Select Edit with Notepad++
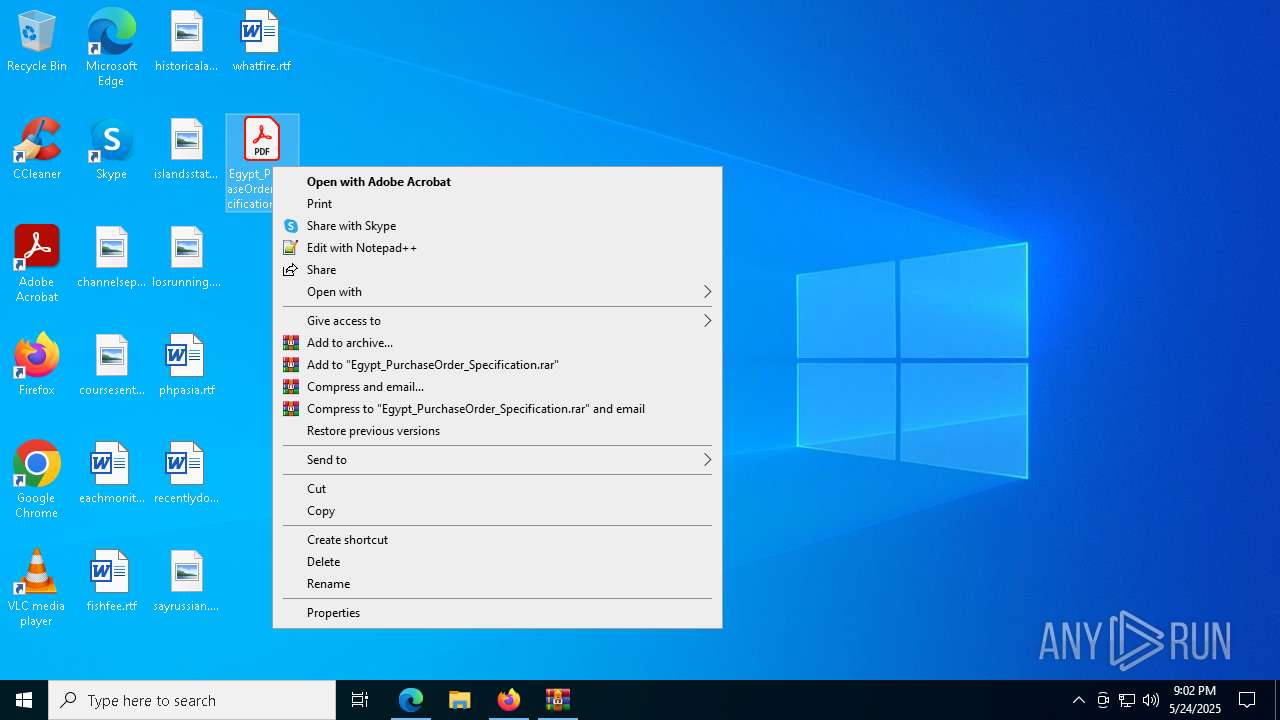Screen dimensions: 1280x720 pos(497,248)
